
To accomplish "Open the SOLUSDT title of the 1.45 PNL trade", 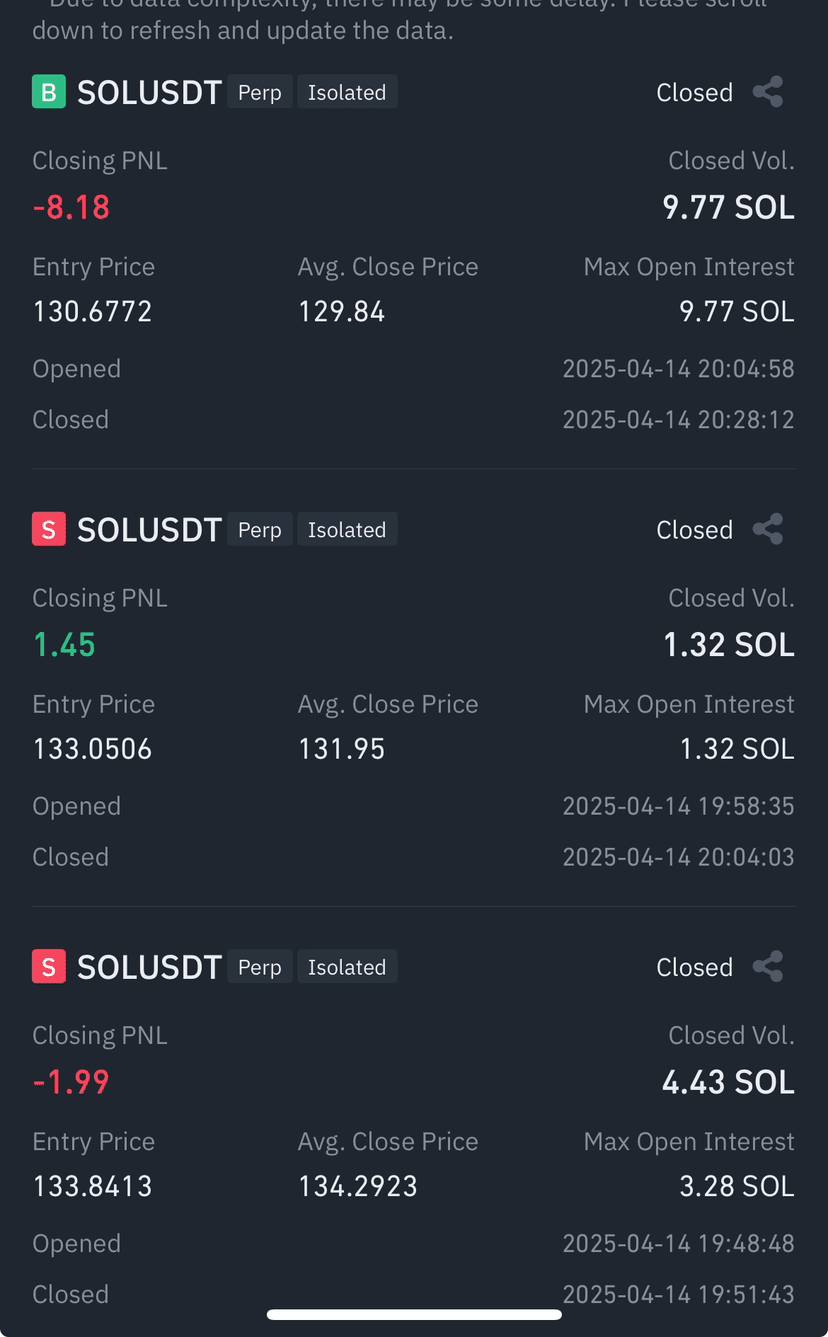I will 149,530.
